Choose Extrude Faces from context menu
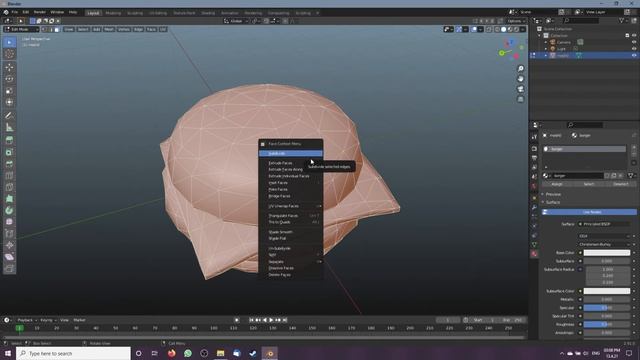The image size is (640, 360). tap(291, 163)
